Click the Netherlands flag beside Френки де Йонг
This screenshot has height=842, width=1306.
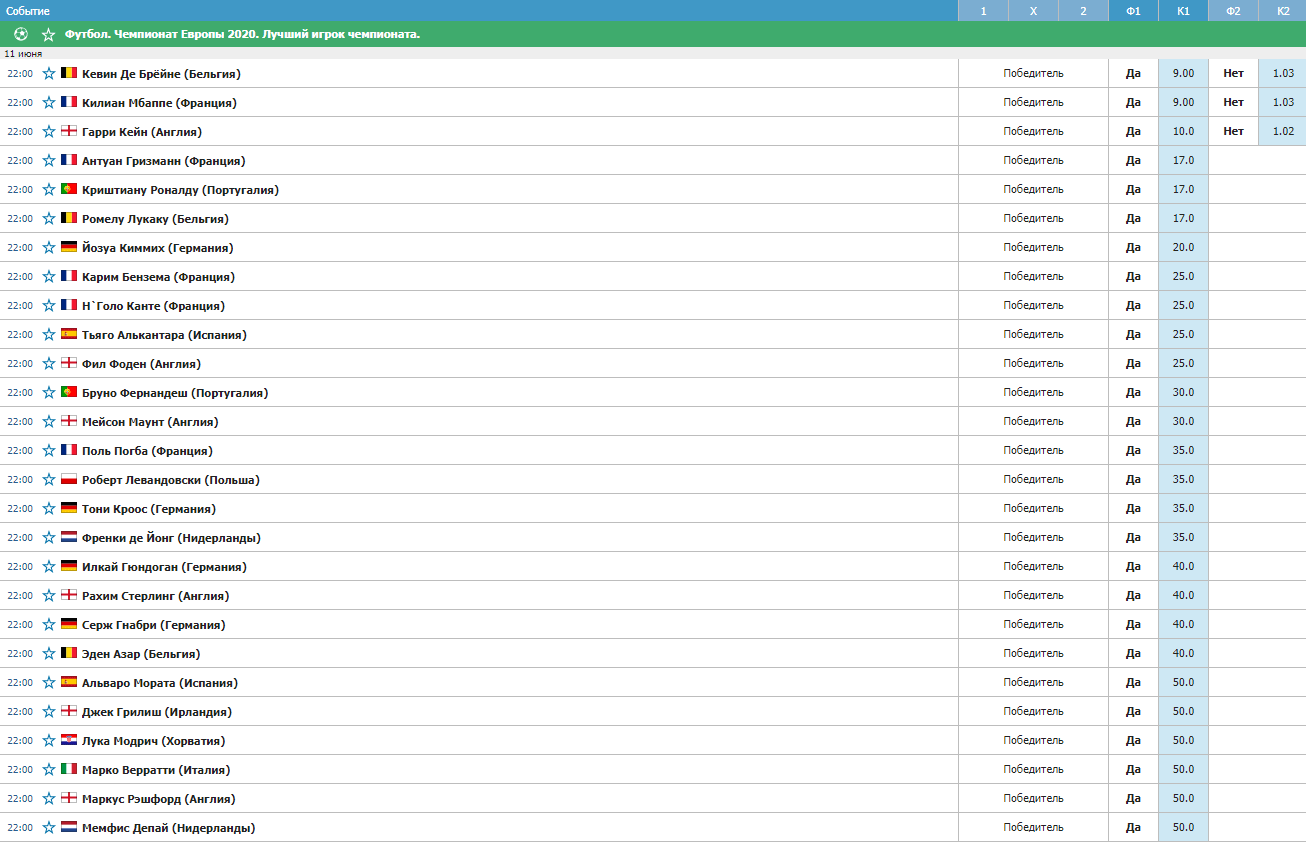69,537
